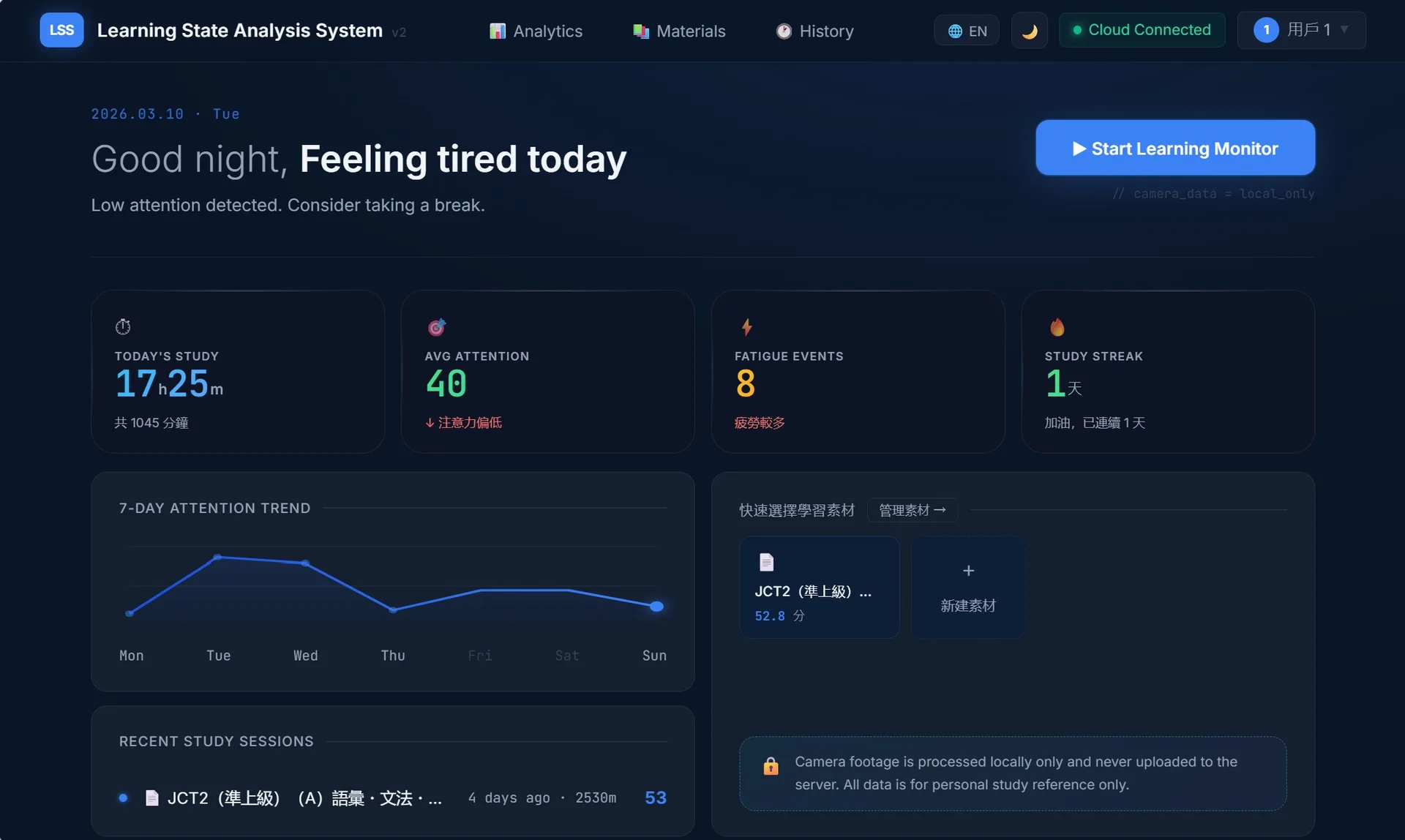Click the document icon on the JCT2 card
Viewport: 1405px width, 840px height.
click(766, 562)
